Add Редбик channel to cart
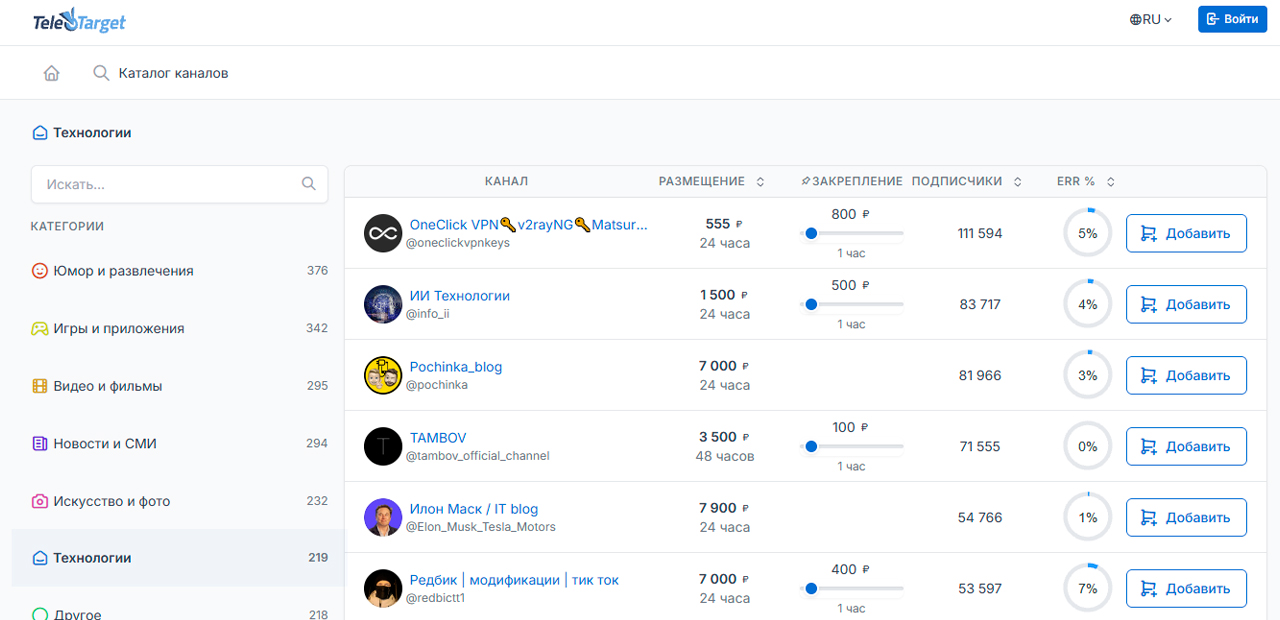 click(x=1186, y=588)
